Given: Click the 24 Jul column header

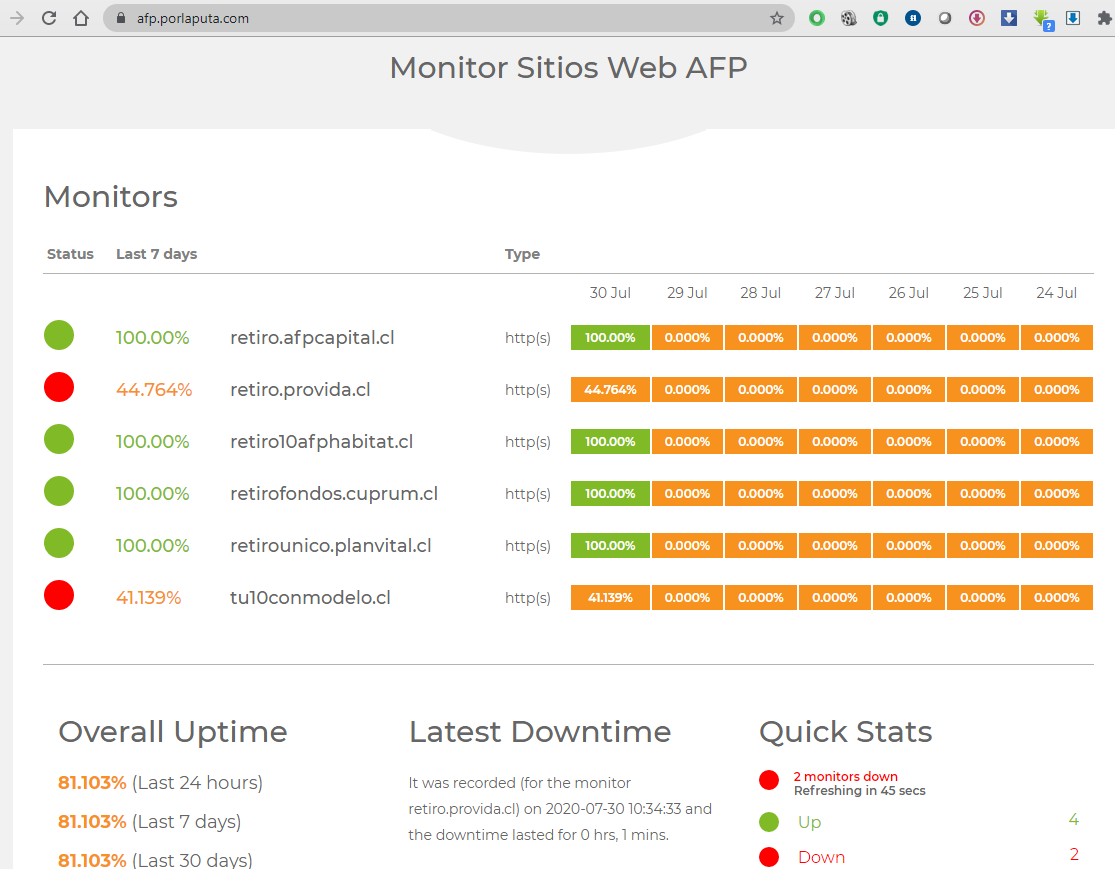Looking at the screenshot, I should (1057, 293).
